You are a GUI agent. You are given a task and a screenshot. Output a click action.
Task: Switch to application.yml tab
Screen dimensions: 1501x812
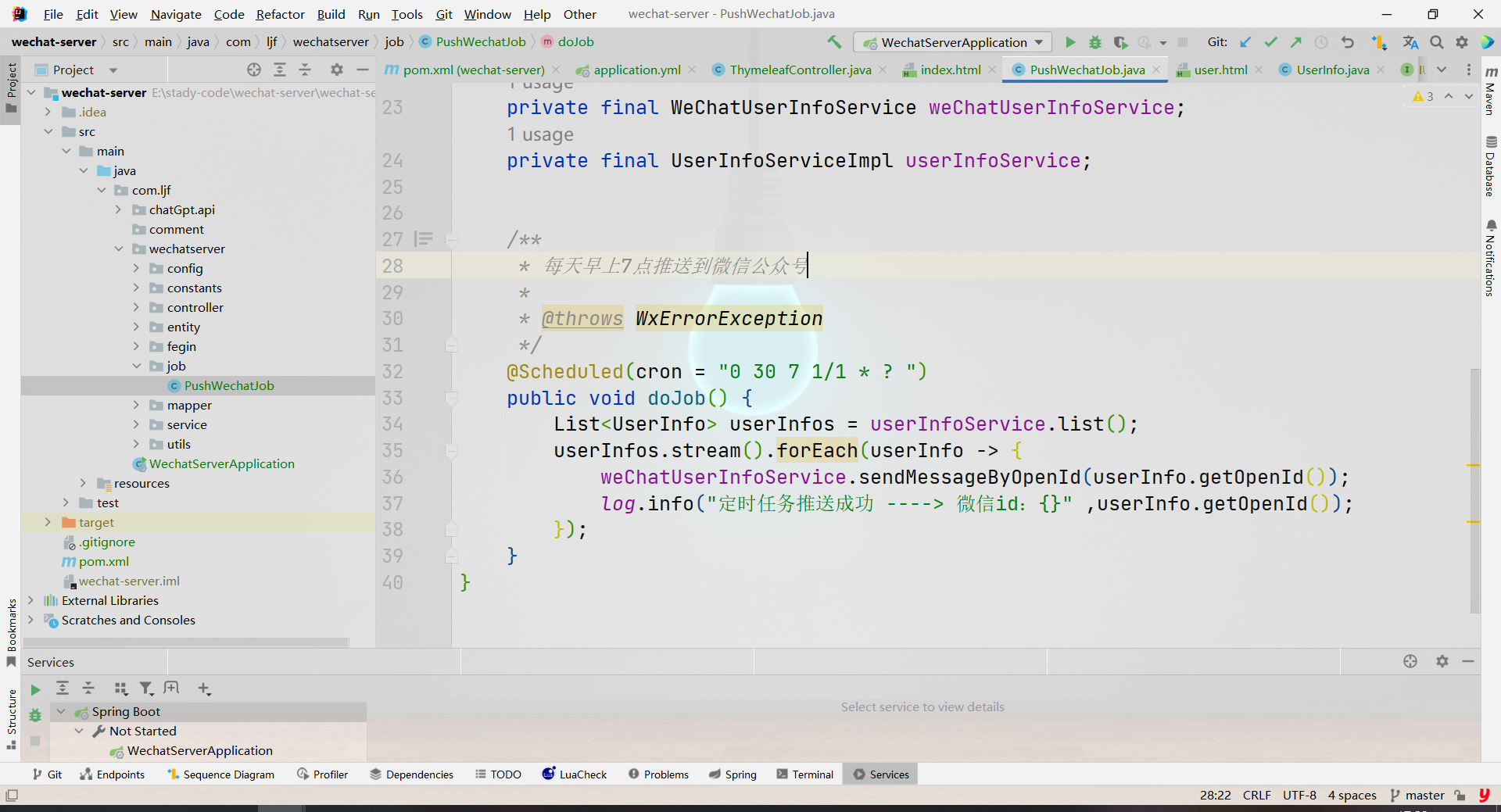637,70
